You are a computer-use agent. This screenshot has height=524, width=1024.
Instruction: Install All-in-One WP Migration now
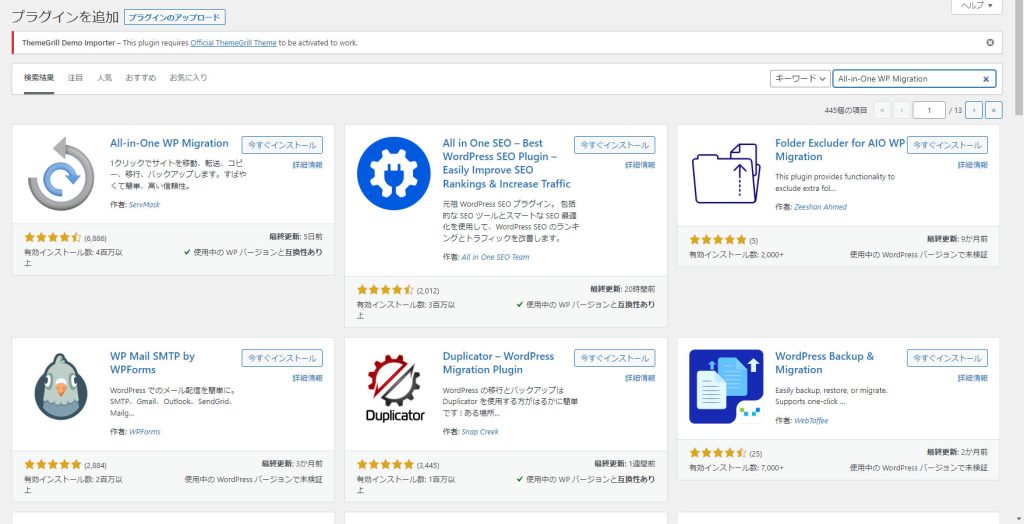click(282, 145)
